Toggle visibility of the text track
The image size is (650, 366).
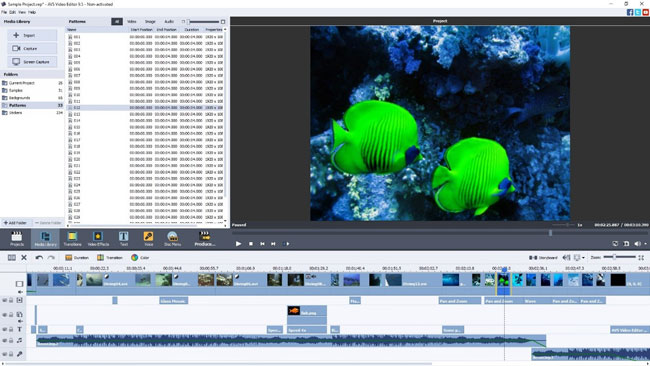point(5,330)
